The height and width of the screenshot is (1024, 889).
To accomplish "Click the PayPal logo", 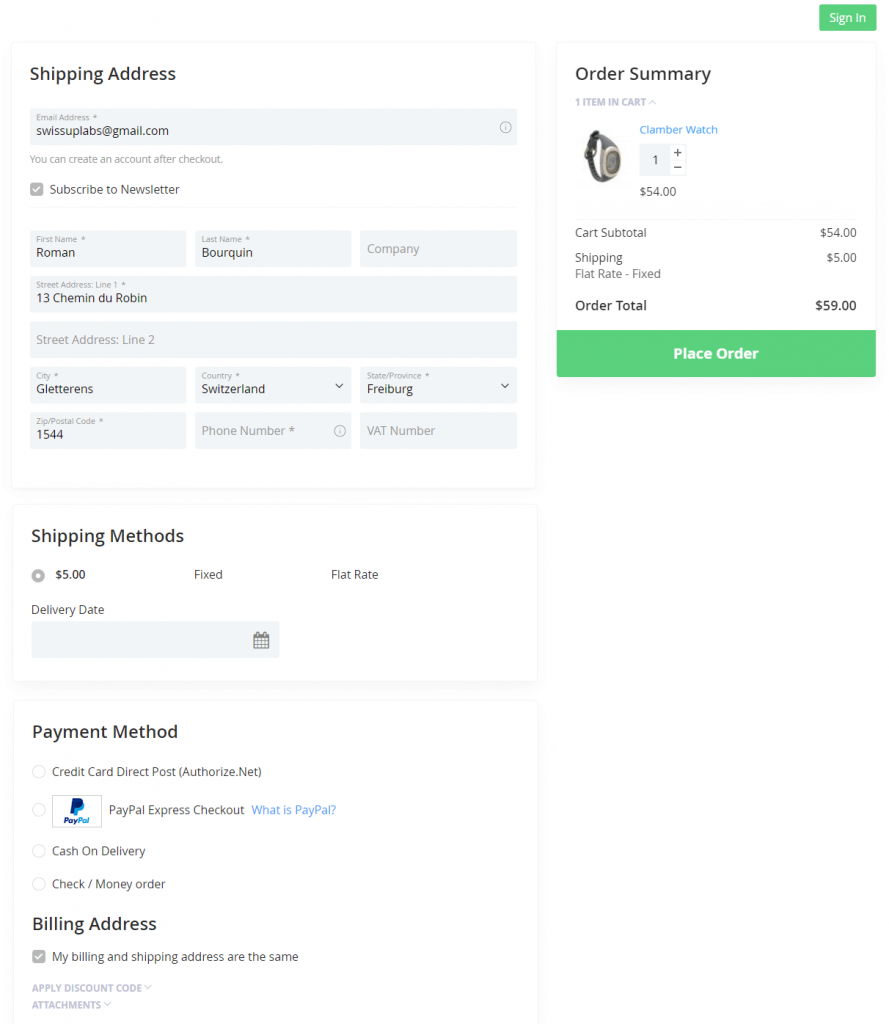I will pos(76,810).
